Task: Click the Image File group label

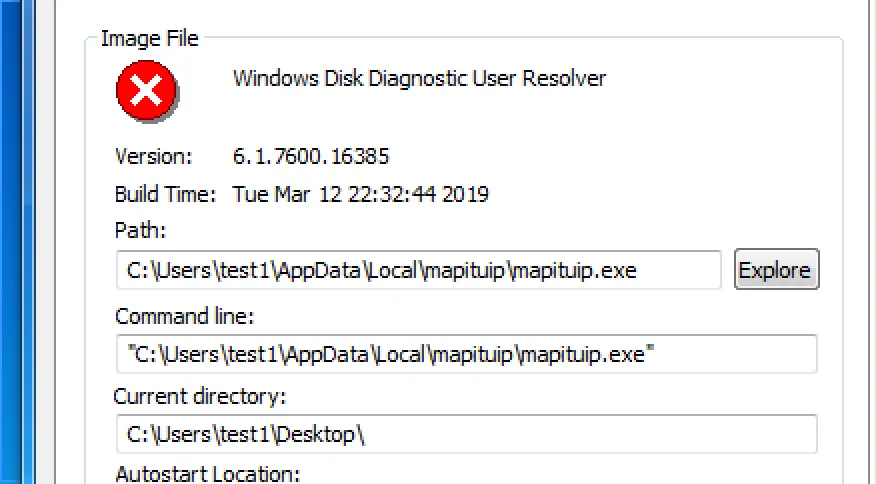Action: (x=150, y=39)
